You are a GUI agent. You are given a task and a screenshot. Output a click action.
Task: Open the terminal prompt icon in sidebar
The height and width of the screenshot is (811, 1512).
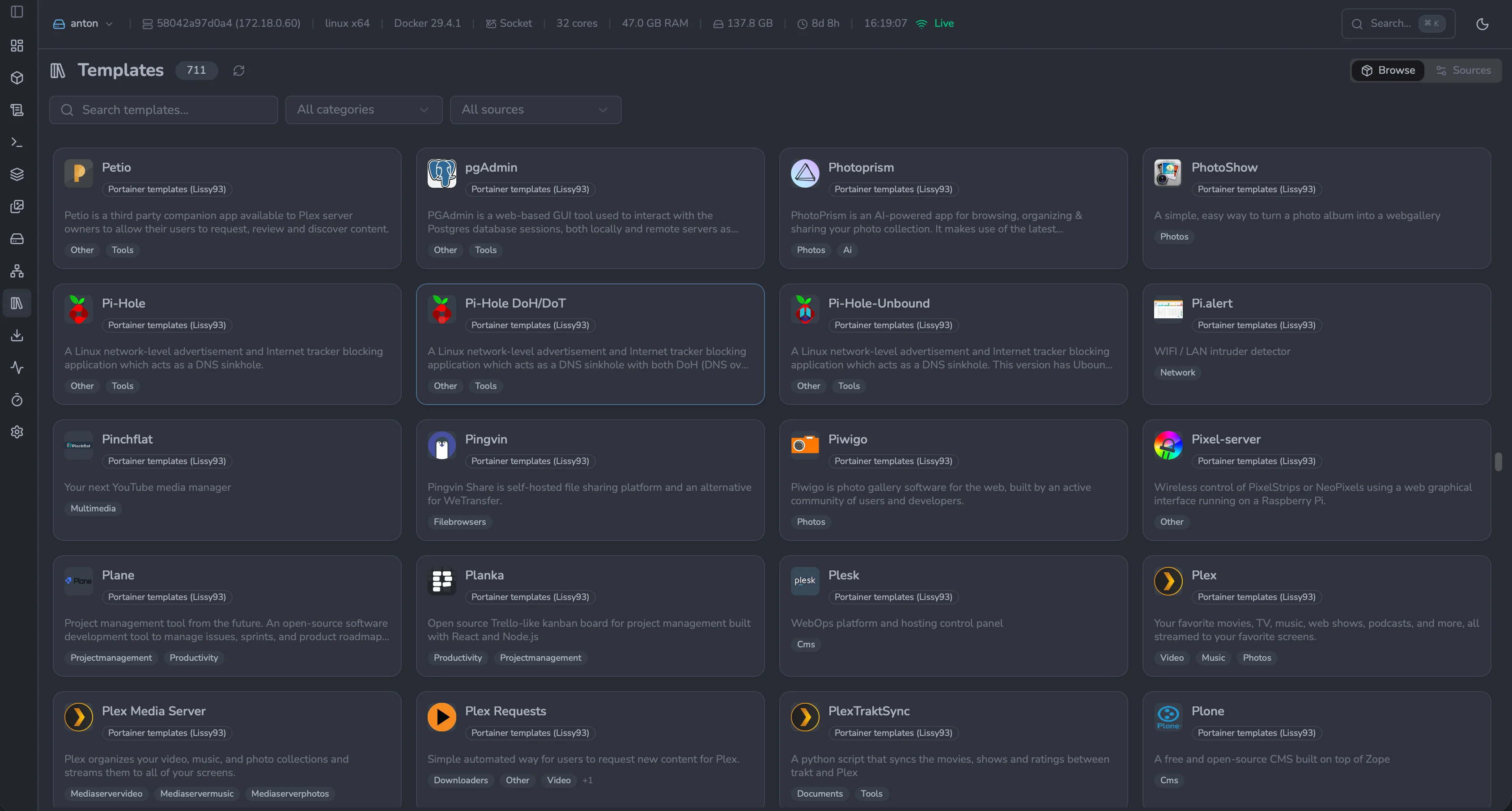(17, 143)
